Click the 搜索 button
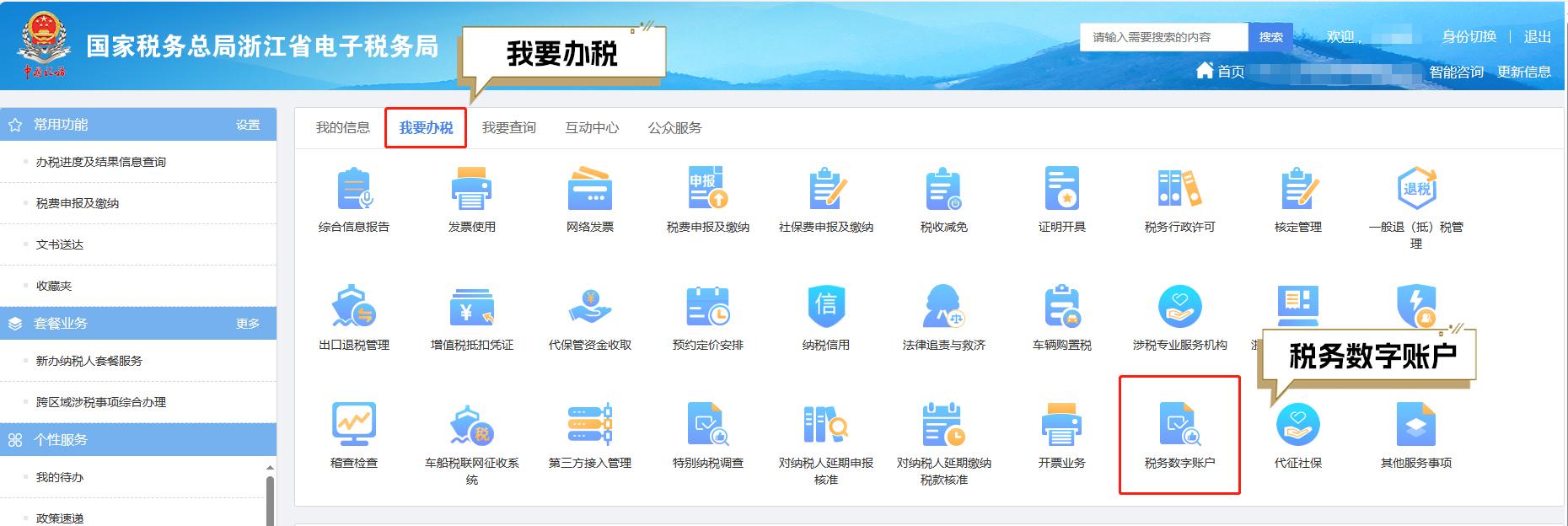The height and width of the screenshot is (526, 1568). coord(1270,37)
